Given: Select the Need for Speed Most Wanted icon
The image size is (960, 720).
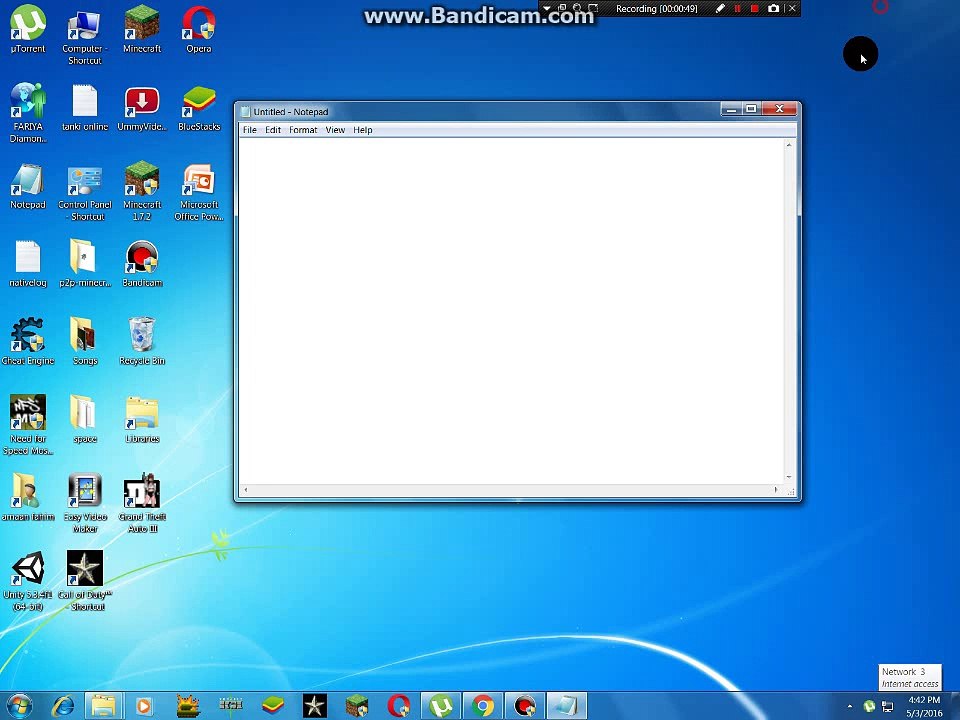Looking at the screenshot, I should (x=28, y=425).
